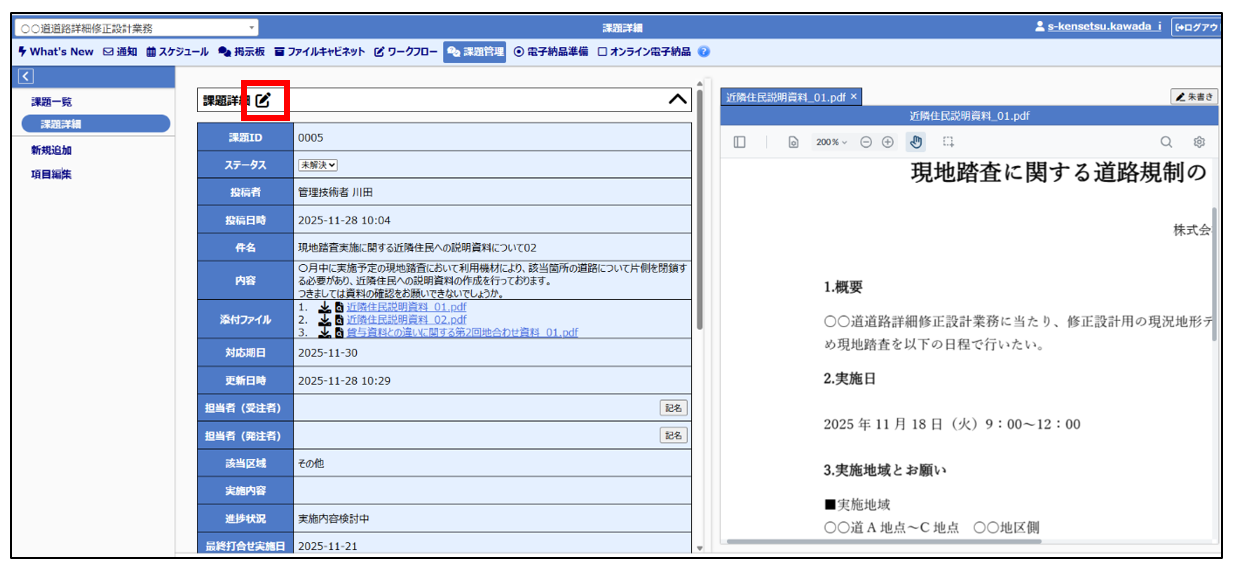Open the PDF zoom level 200% dropdown

coord(831,142)
